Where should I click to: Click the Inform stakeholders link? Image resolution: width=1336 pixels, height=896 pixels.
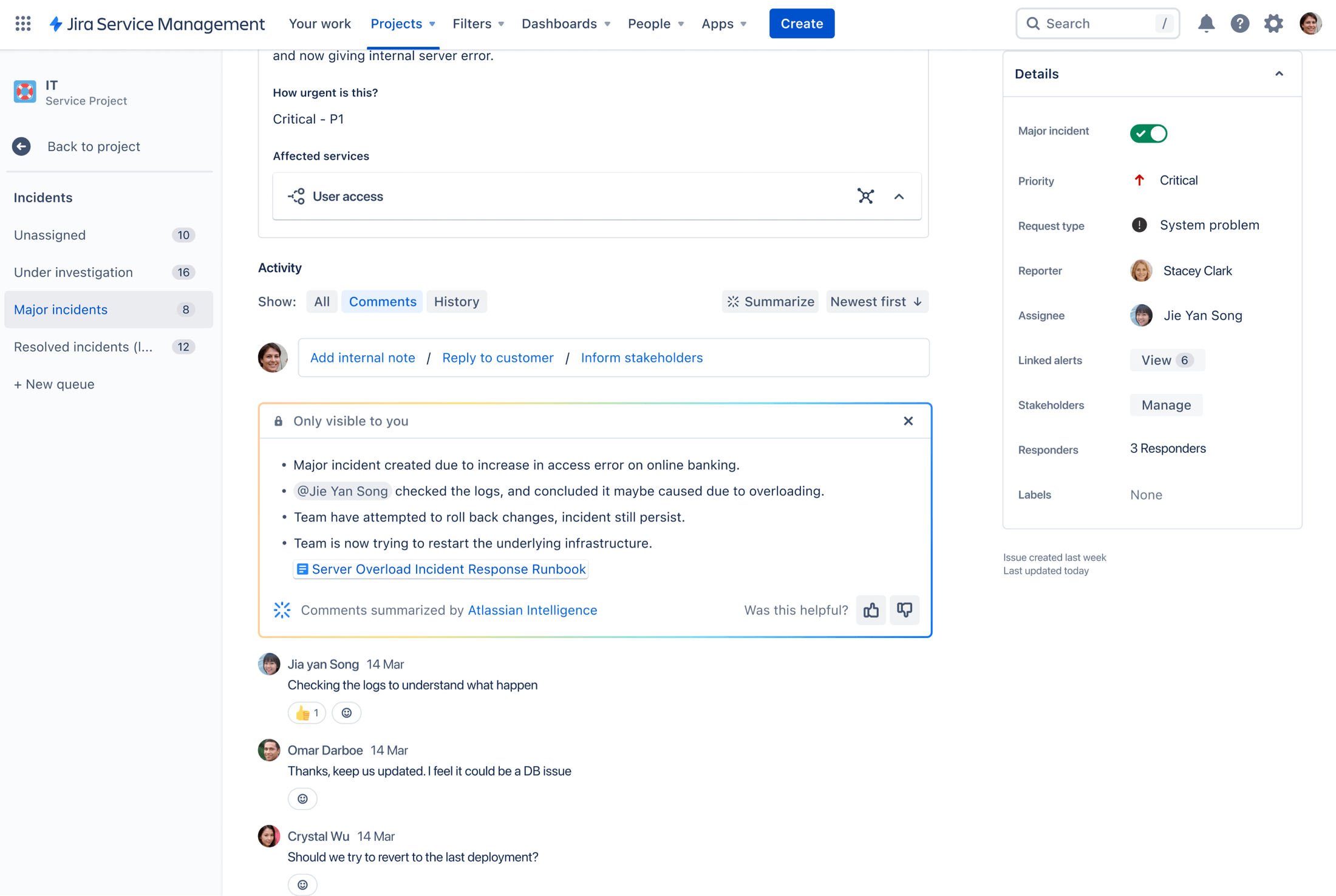tap(640, 357)
